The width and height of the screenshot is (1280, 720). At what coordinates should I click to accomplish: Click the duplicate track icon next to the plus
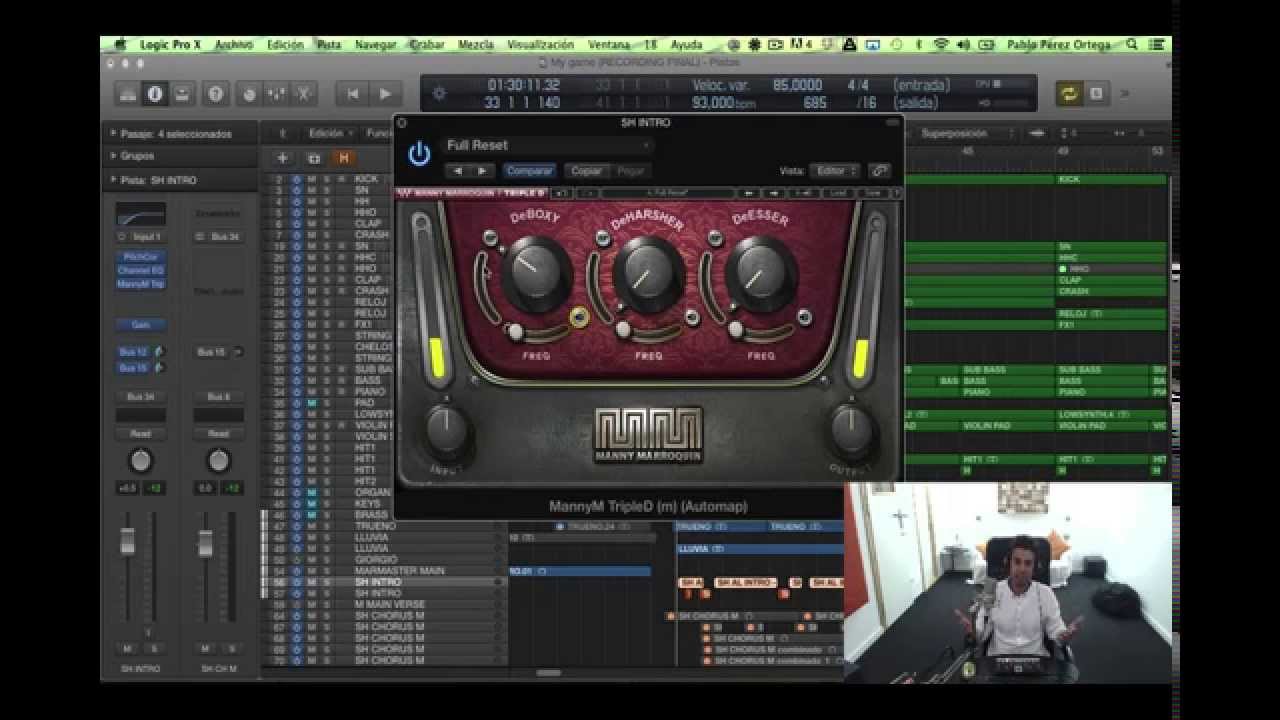[x=314, y=158]
